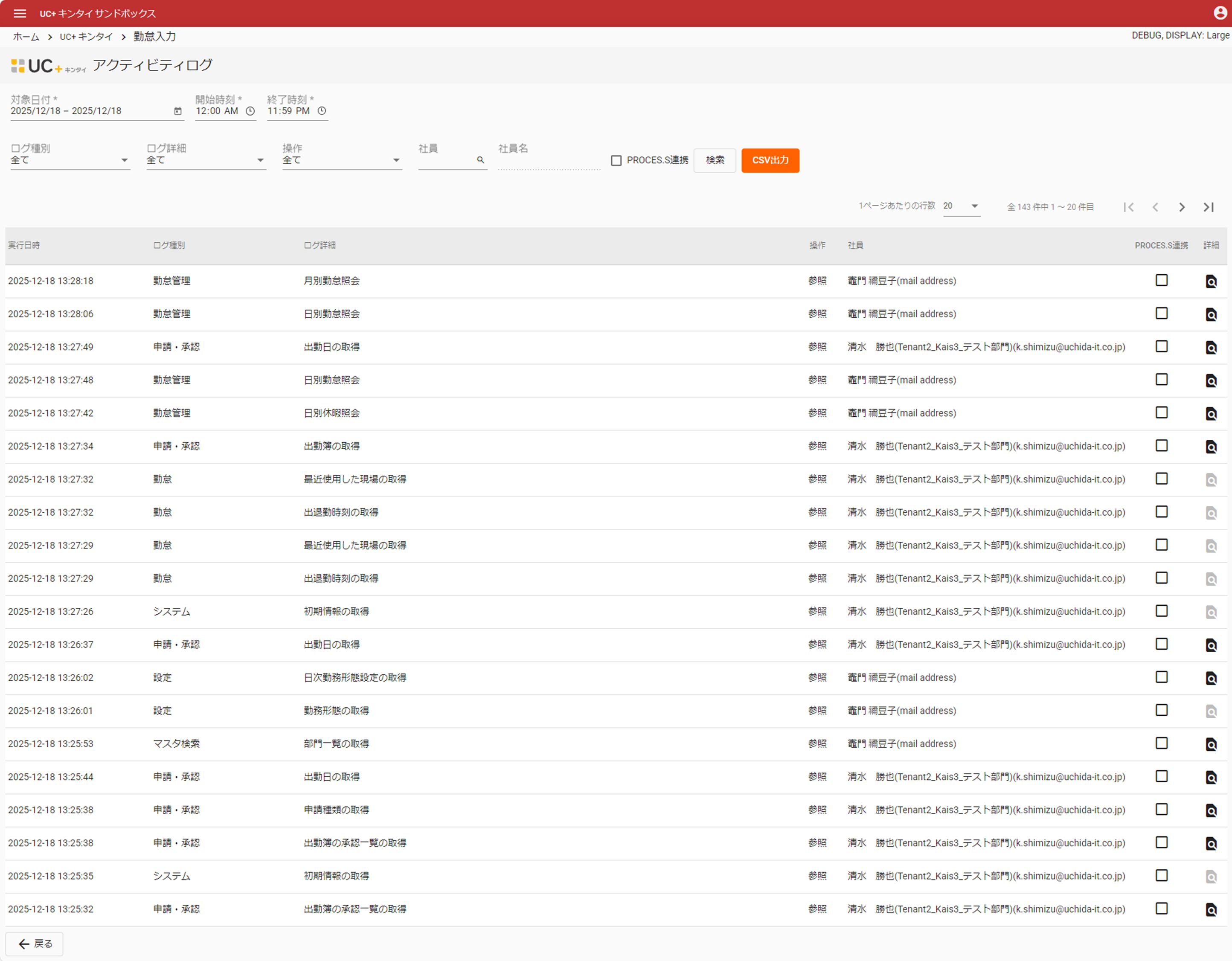1232x961 pixels.
Task: Check PROCES.S連携 box for 13:28:06 row
Action: [1162, 314]
